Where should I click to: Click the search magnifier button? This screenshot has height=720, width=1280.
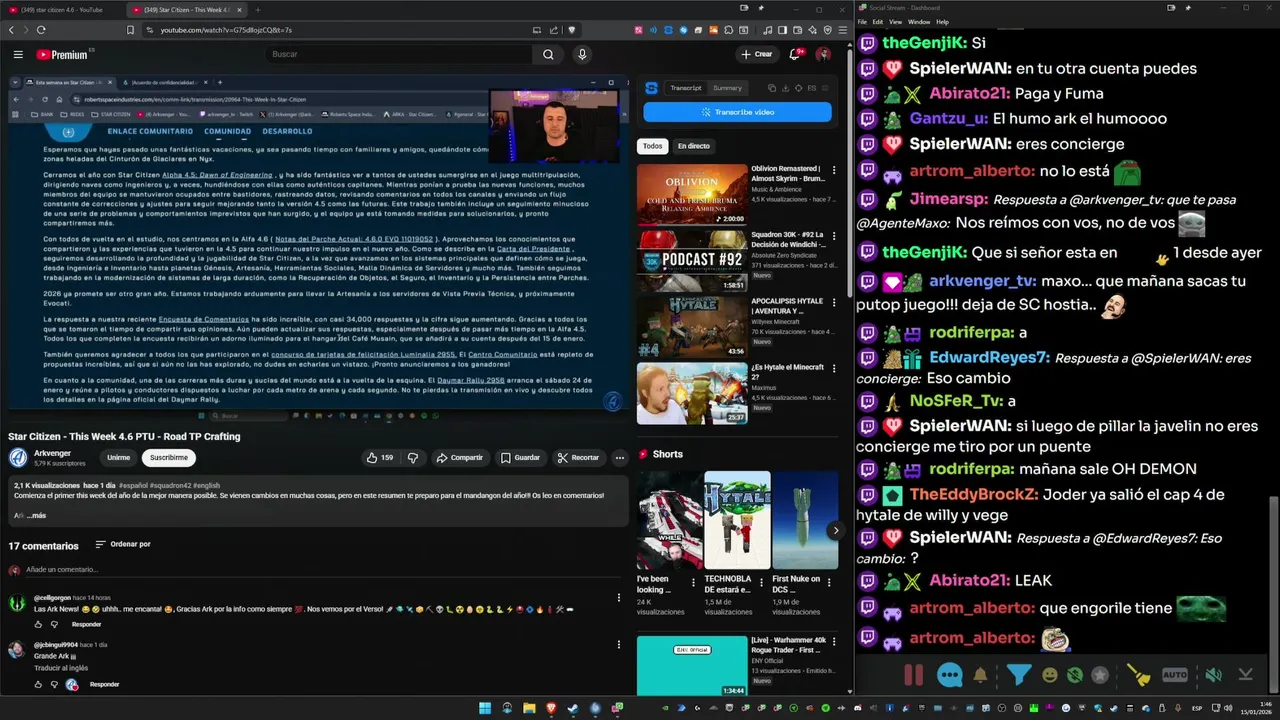tap(548, 54)
